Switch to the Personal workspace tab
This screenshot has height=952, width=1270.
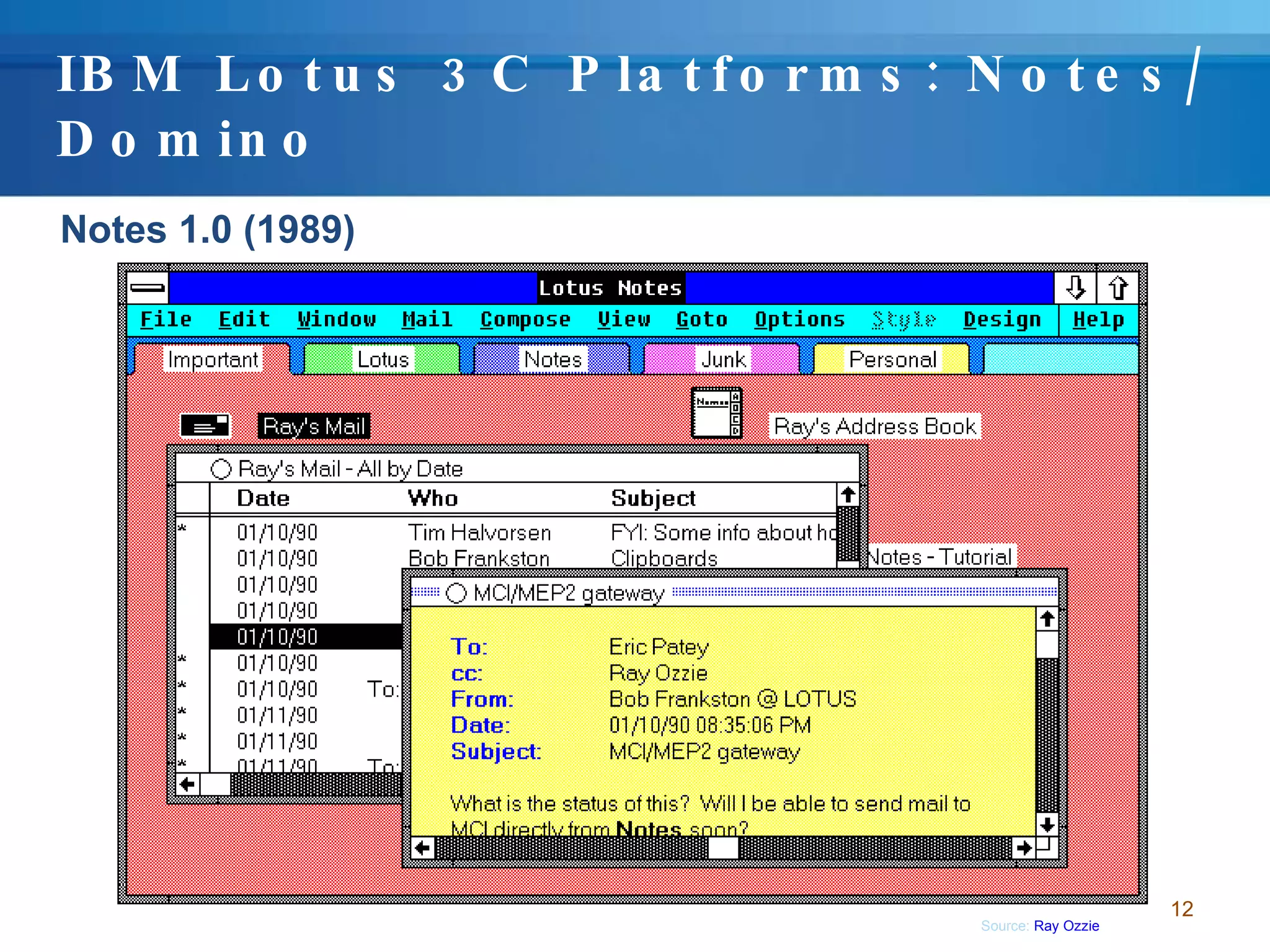(892, 359)
